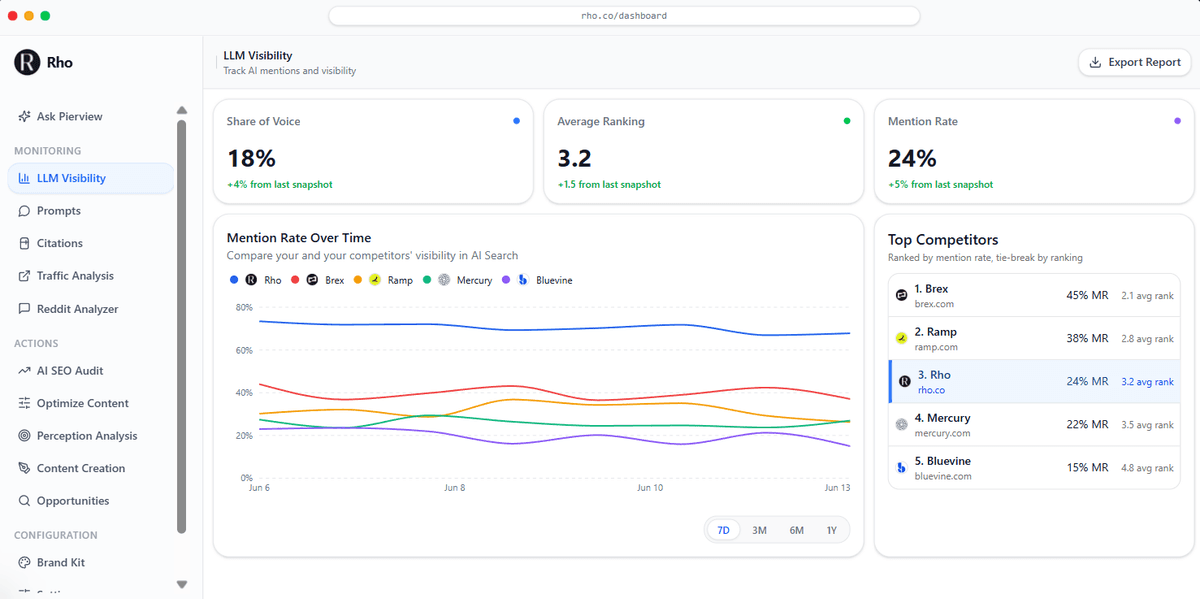Screen dimensions: 1200x599
Task: Click the Top Competitors heading
Action: tap(943, 240)
